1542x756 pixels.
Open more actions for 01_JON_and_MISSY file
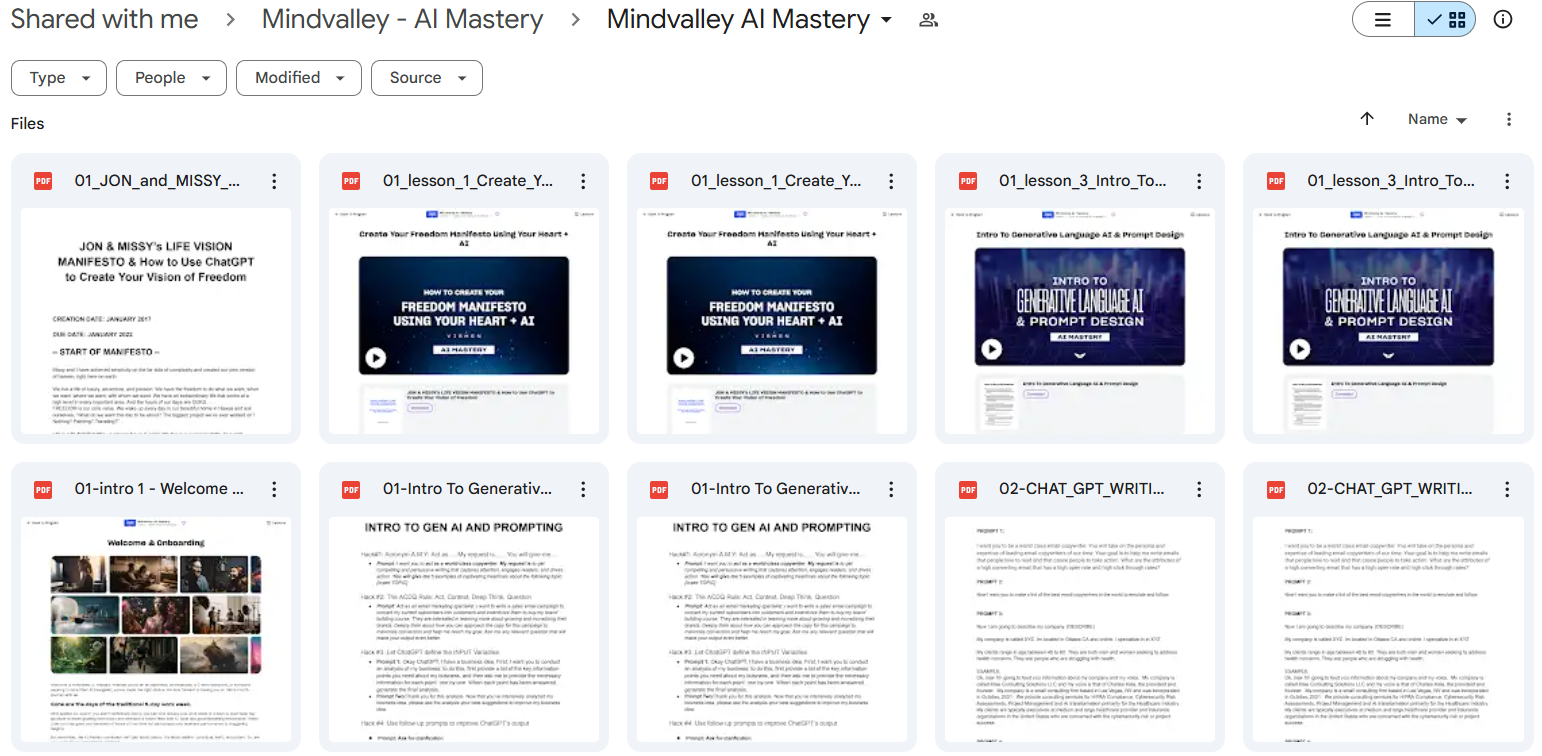274,181
